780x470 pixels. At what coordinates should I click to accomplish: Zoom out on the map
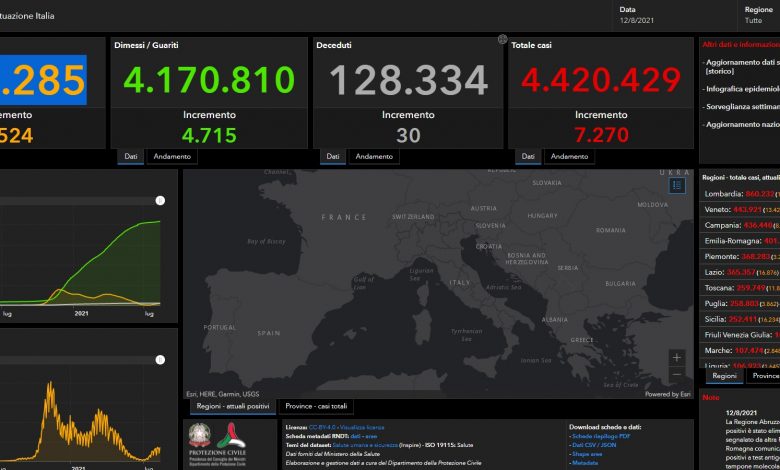pos(678,375)
